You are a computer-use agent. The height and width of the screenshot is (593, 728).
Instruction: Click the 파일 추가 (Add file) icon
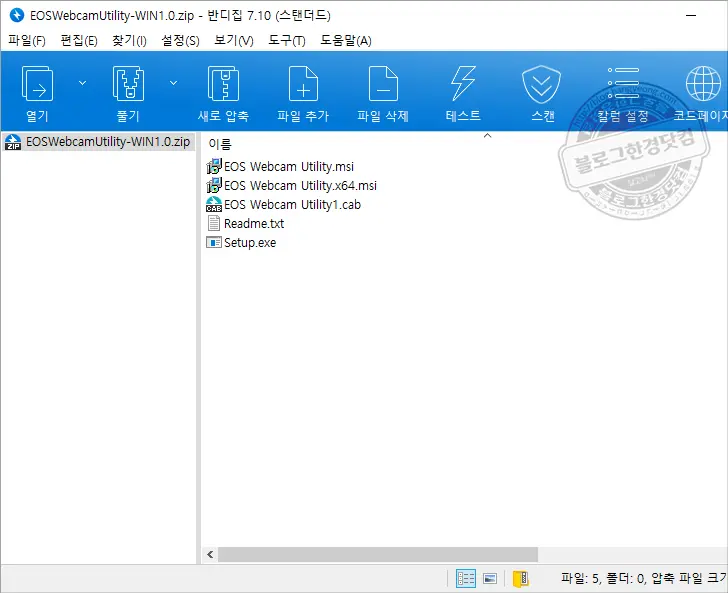coord(303,84)
